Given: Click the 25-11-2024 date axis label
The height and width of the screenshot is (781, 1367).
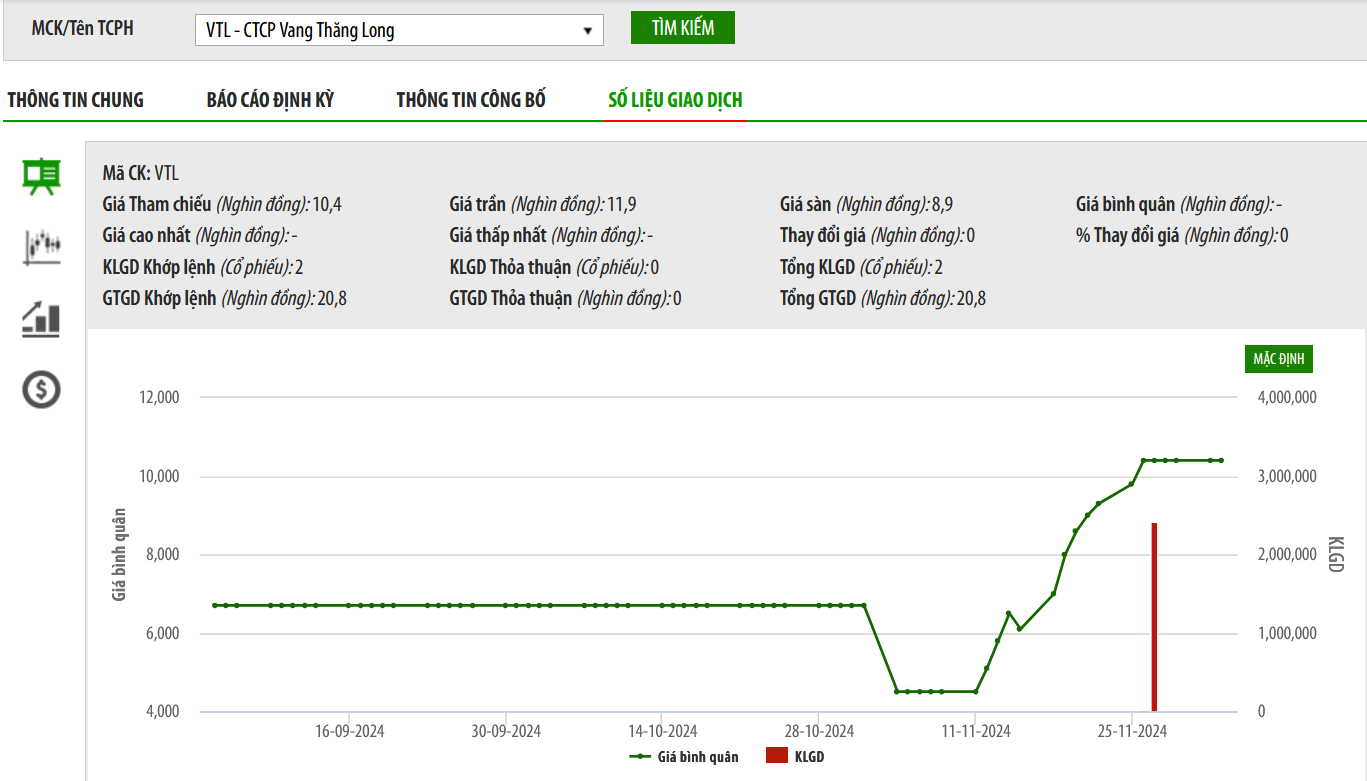Looking at the screenshot, I should pyautogui.click(x=1132, y=731).
